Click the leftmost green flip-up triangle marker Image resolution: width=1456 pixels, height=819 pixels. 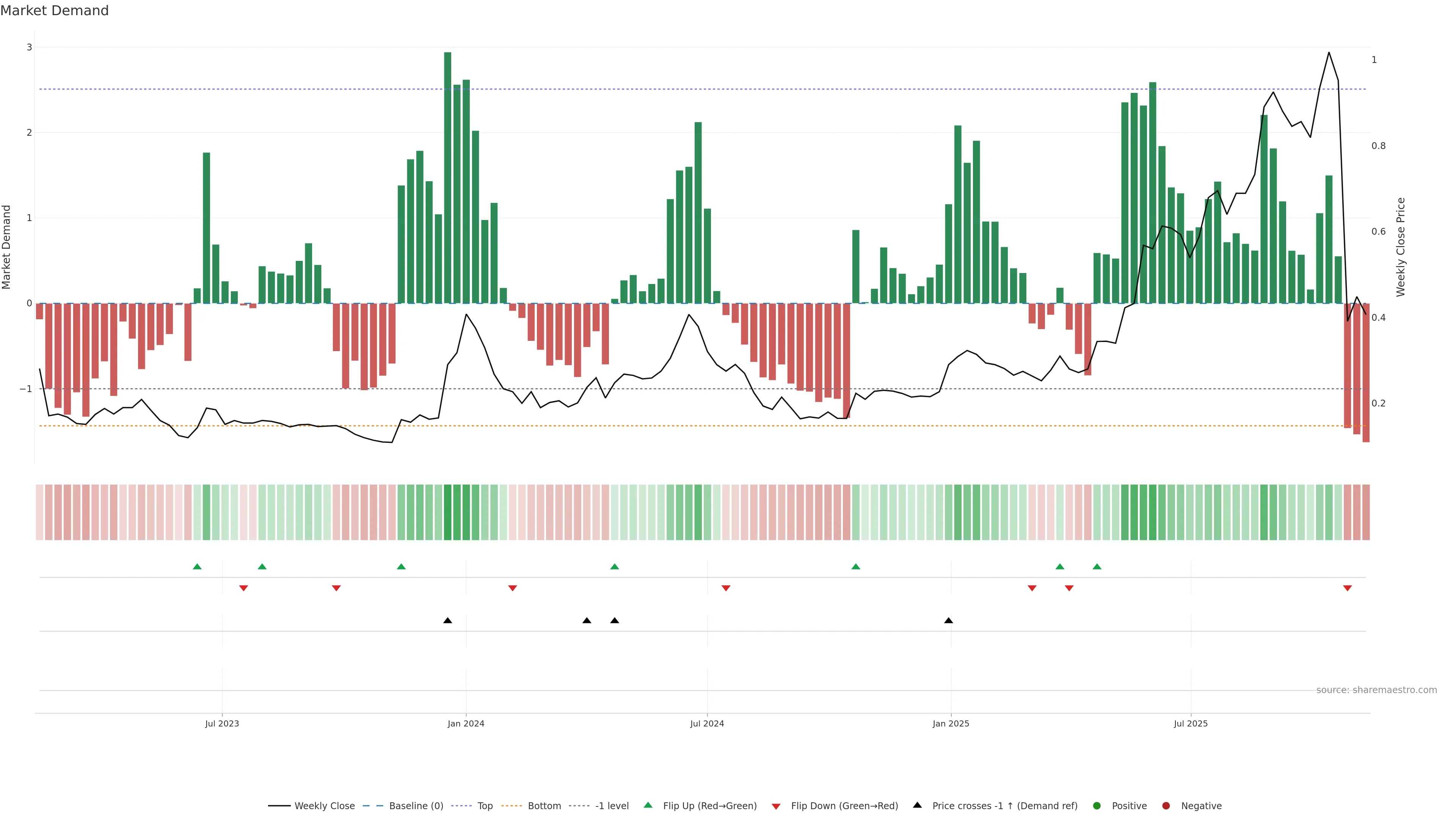pyautogui.click(x=197, y=566)
